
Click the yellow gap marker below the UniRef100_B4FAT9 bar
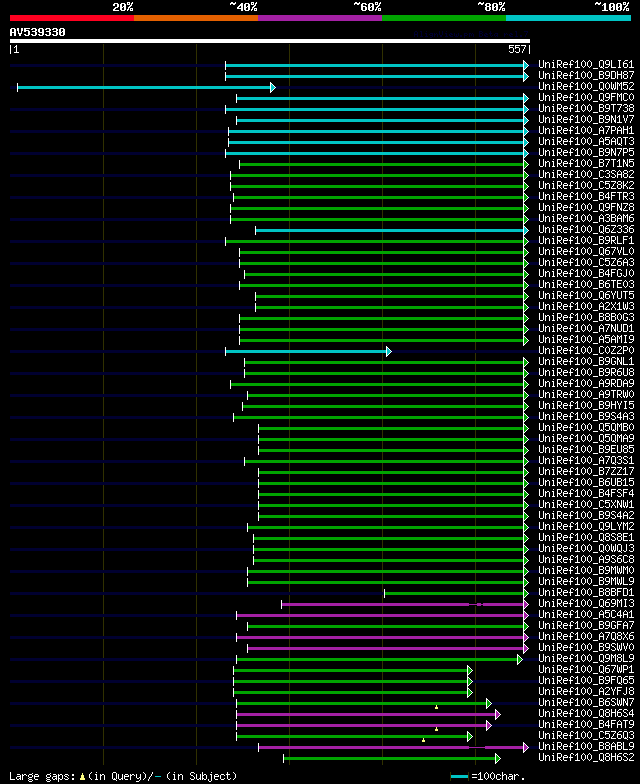[436, 729]
